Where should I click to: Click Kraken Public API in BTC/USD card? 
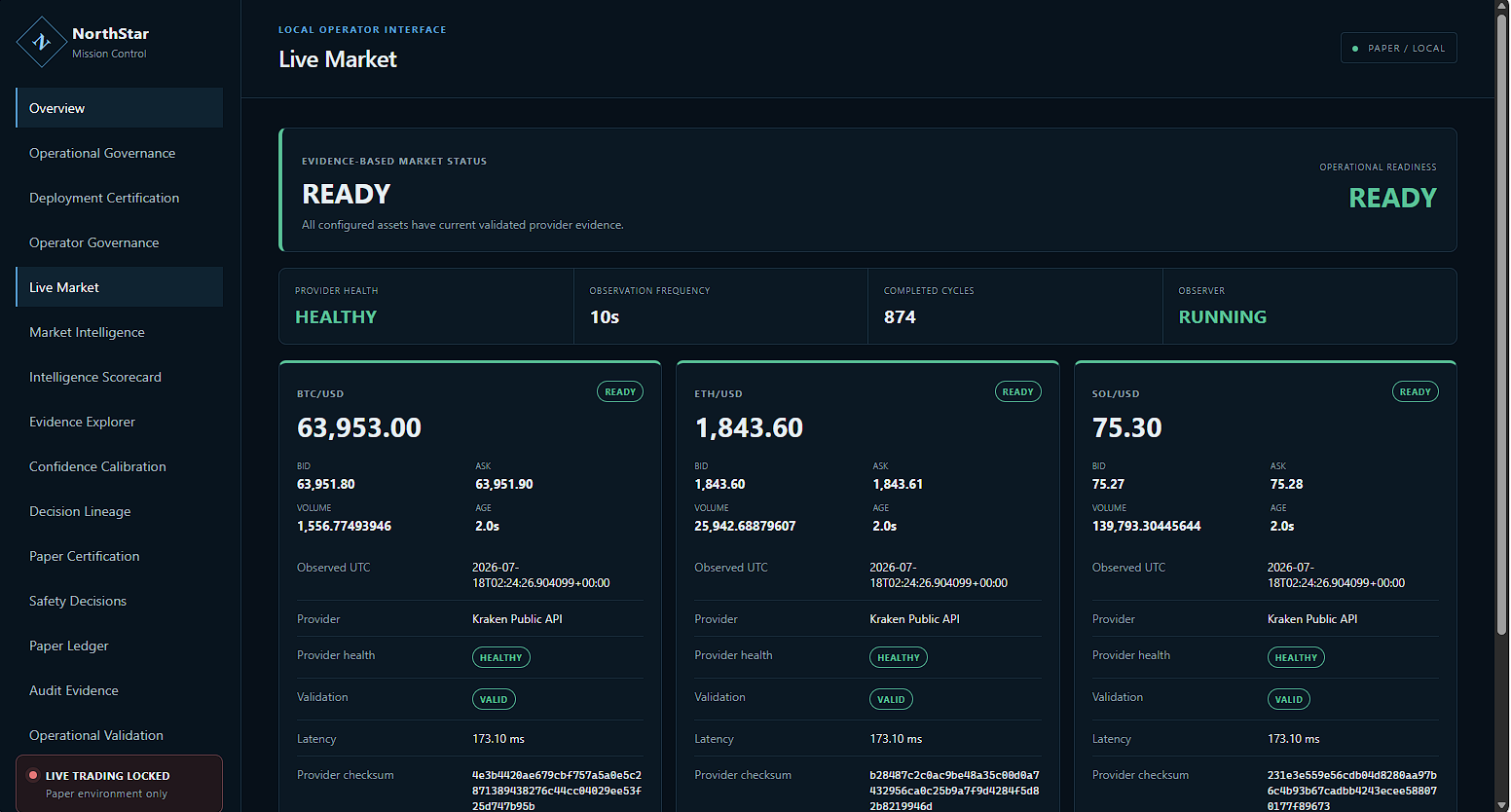[x=517, y=619]
